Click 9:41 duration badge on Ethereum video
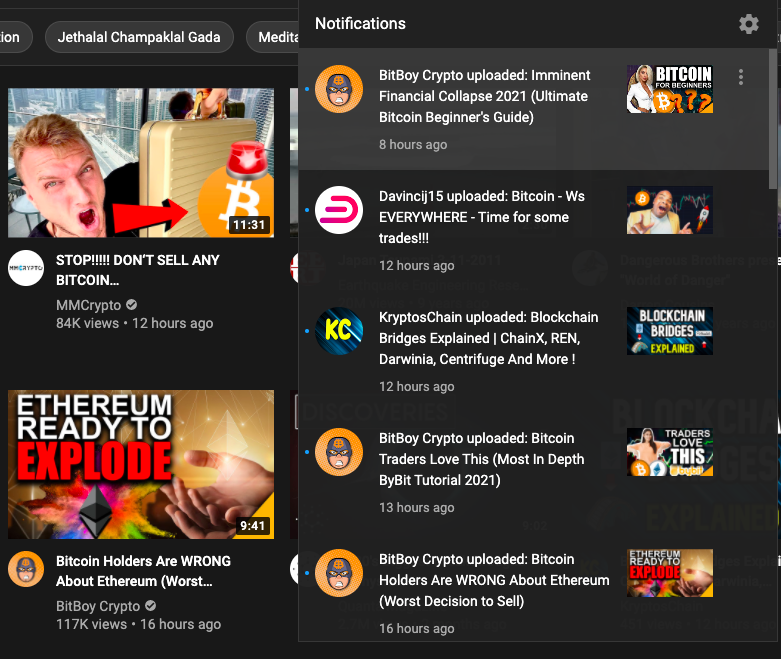Image resolution: width=781 pixels, height=659 pixels. [253, 526]
